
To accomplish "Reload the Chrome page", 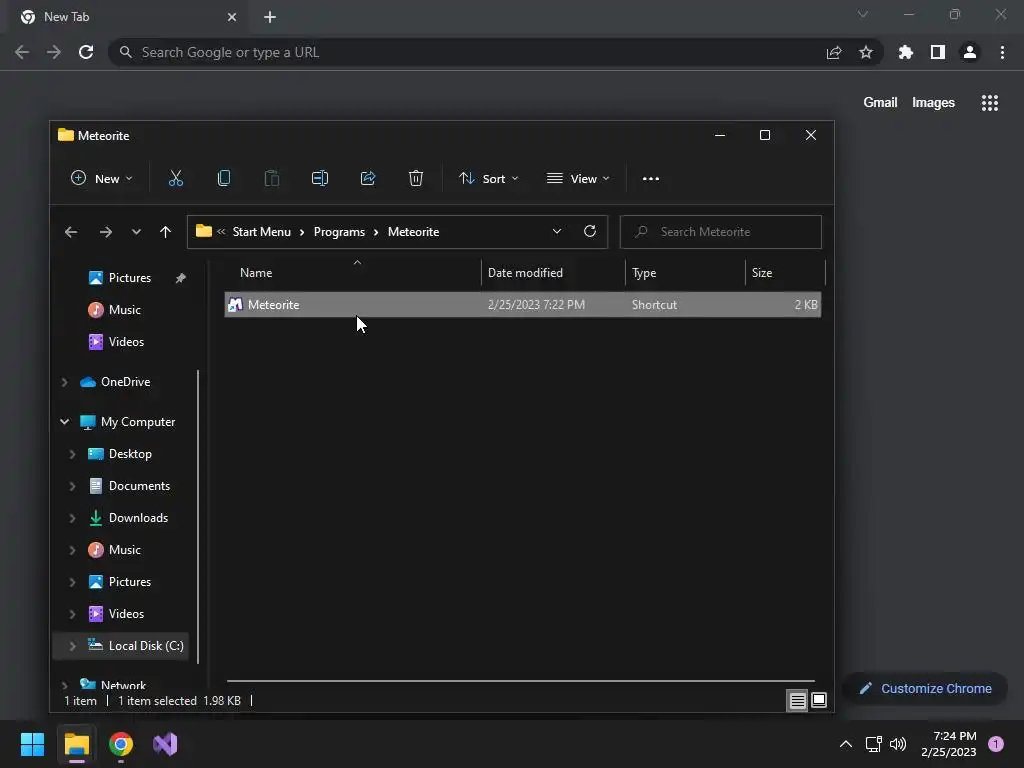I will click(x=86, y=52).
